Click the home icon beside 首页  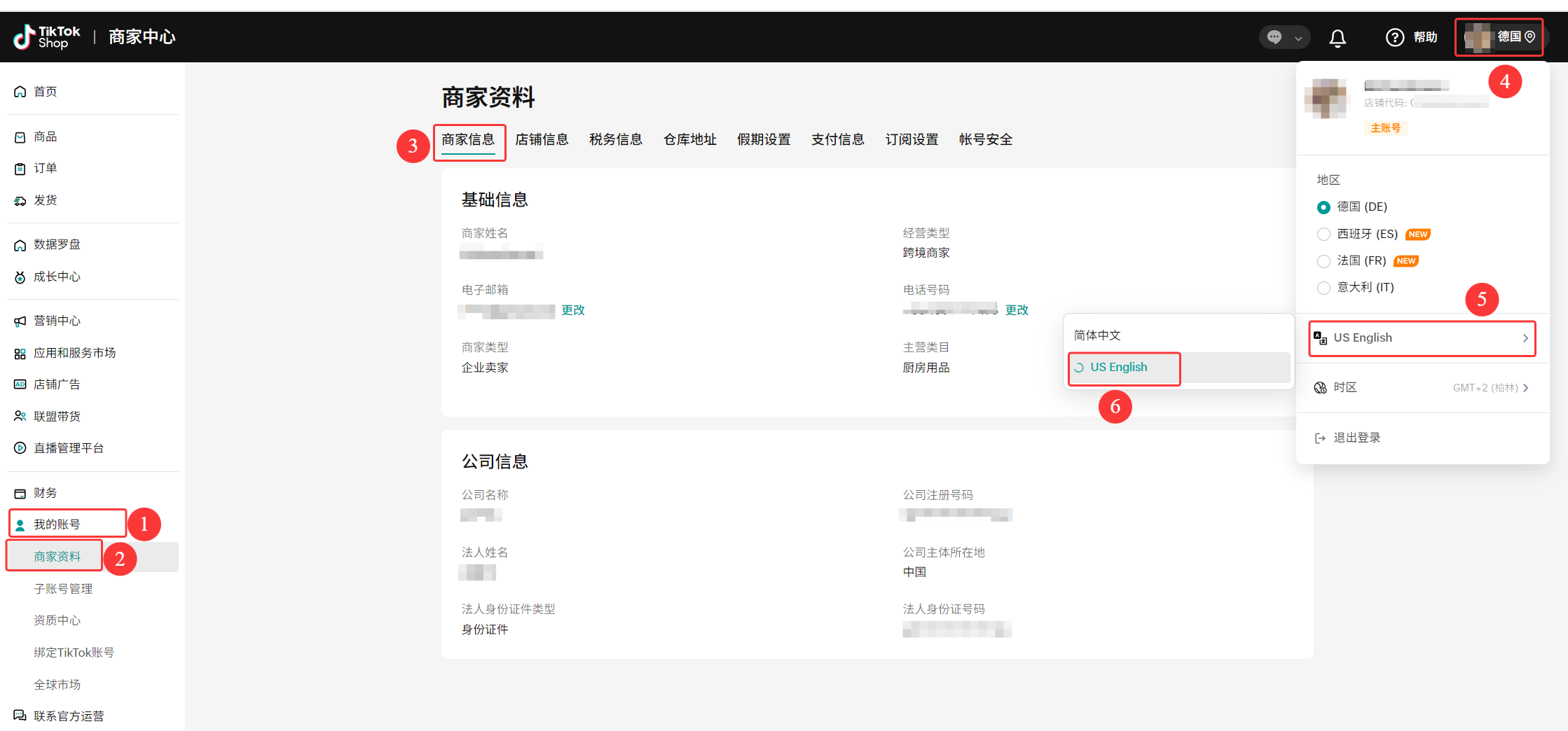click(20, 92)
